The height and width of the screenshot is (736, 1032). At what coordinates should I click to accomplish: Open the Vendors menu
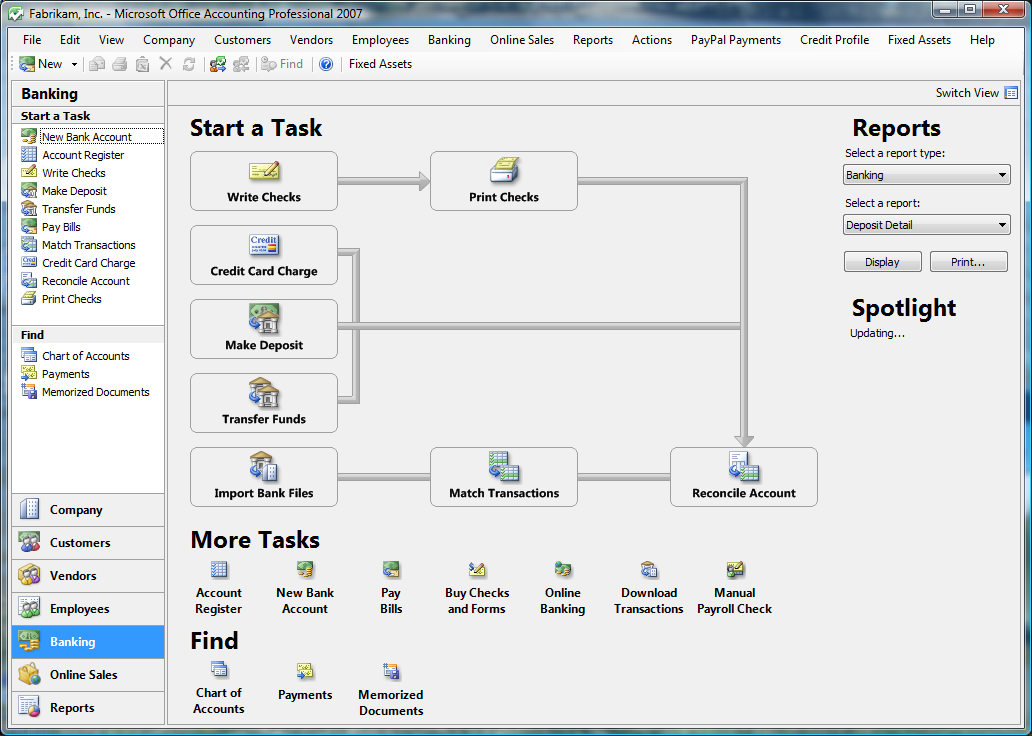pyautogui.click(x=311, y=40)
